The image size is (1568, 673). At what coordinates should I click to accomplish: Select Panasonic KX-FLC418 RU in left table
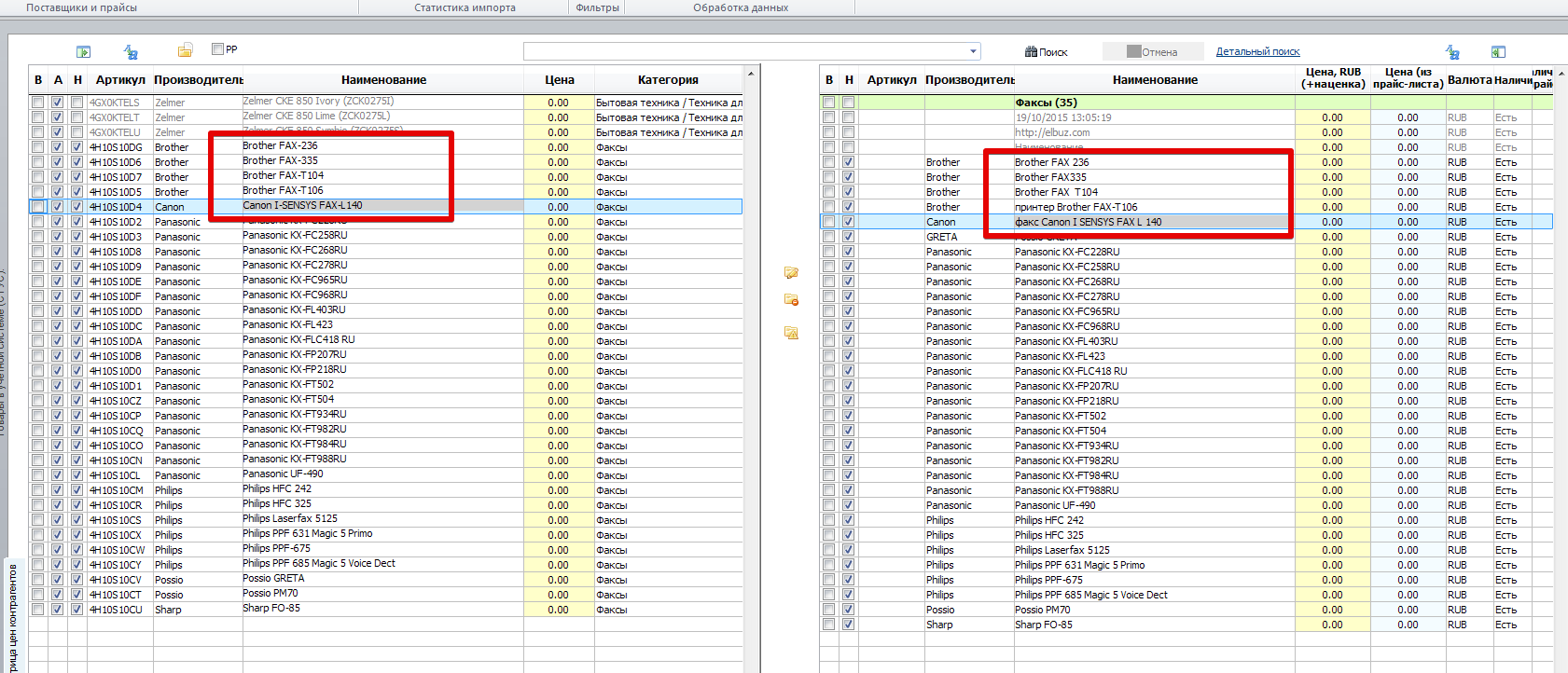[298, 339]
